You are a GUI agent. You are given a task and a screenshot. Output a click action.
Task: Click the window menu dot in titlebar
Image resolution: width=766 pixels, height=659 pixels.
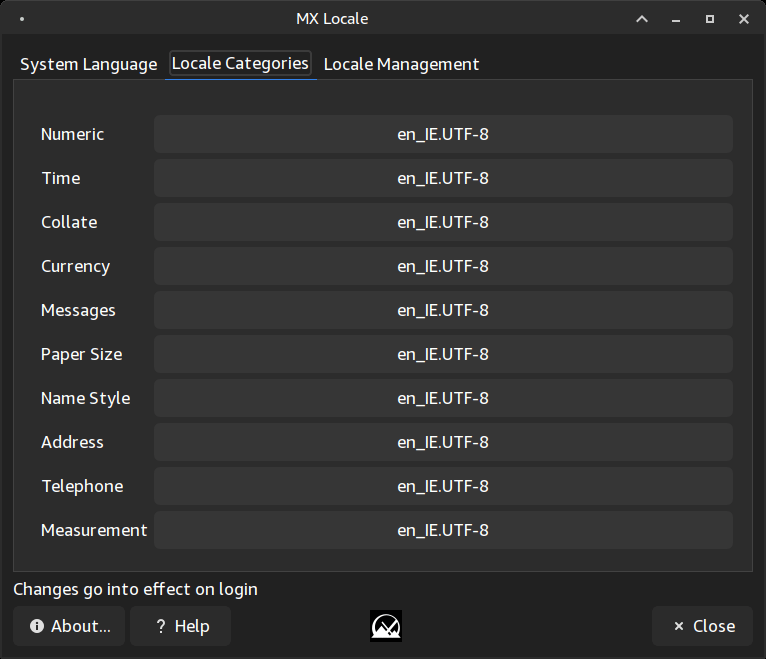click(x=22, y=19)
